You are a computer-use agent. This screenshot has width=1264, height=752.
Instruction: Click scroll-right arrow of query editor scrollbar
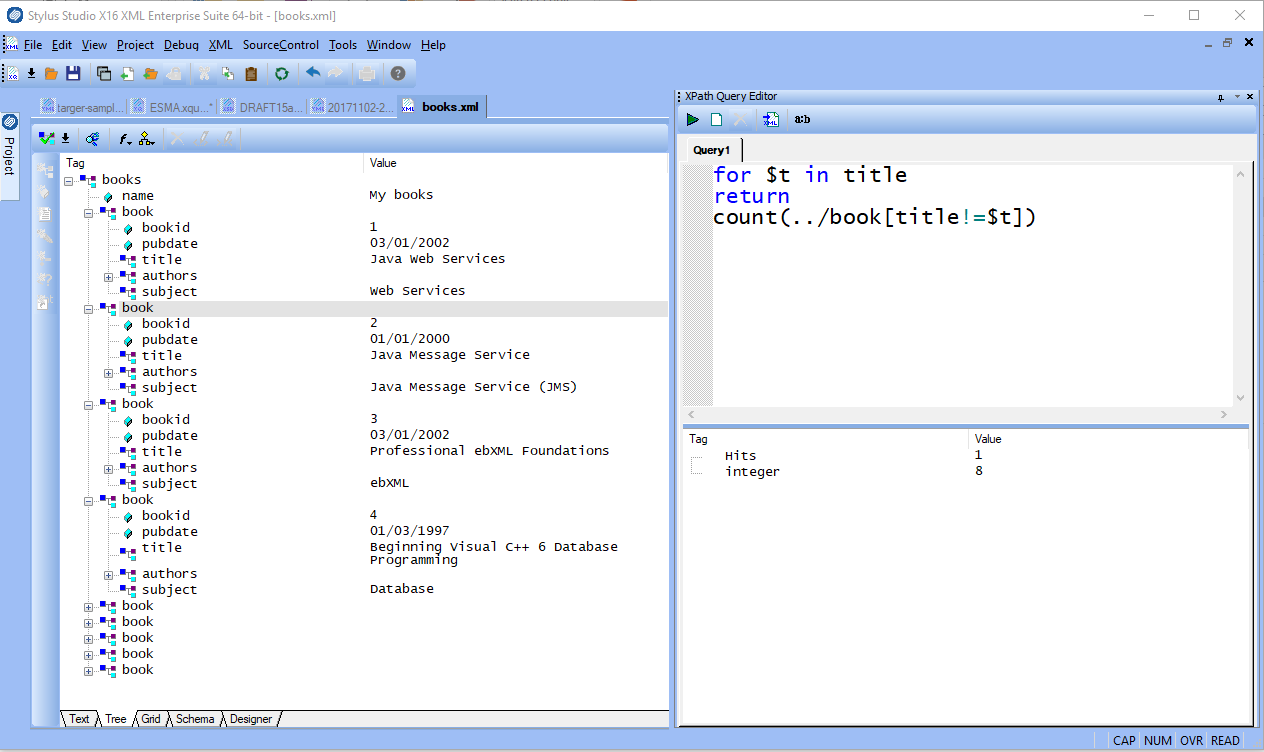pos(1224,415)
